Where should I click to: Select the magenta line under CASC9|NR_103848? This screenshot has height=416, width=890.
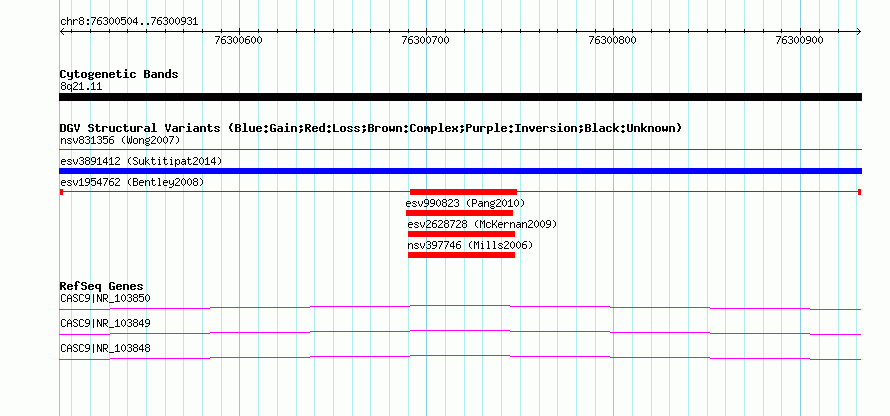[460, 358]
